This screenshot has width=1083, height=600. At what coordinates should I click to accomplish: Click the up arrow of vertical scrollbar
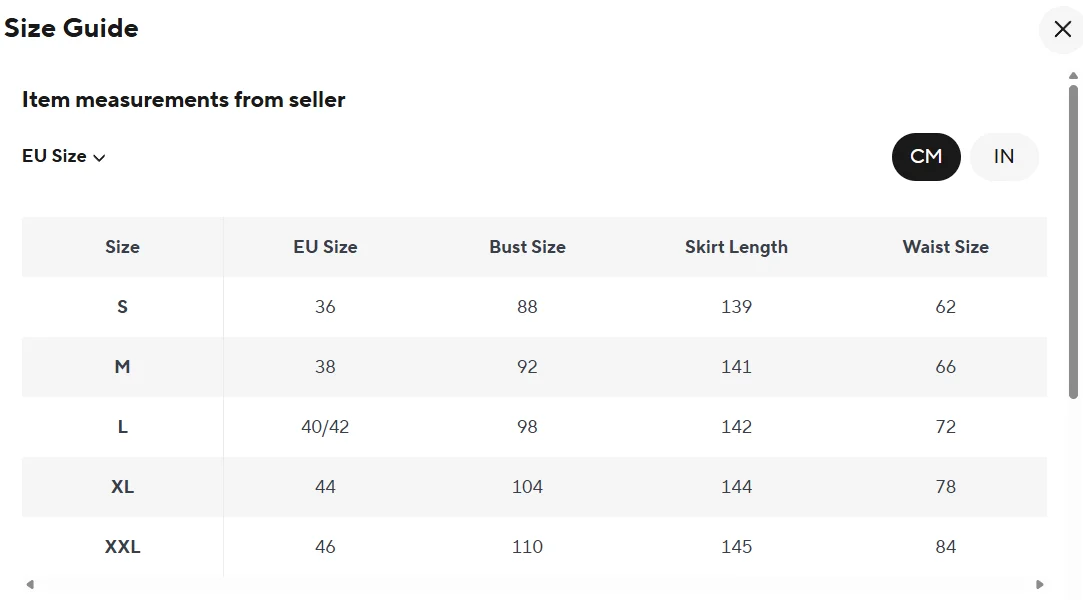pos(1074,75)
